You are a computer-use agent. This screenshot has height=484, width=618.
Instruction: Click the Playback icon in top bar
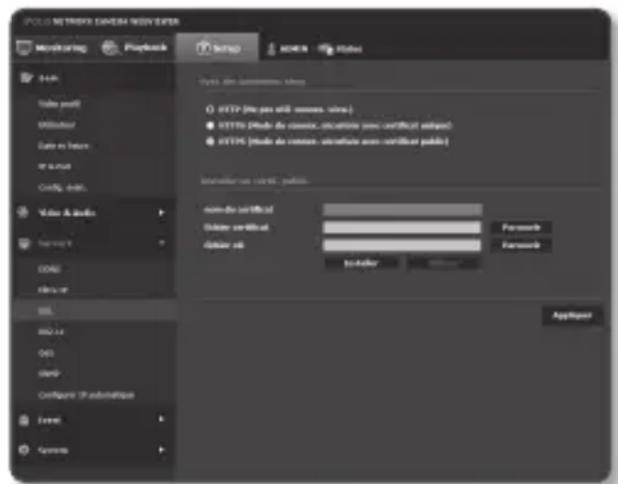[110, 48]
